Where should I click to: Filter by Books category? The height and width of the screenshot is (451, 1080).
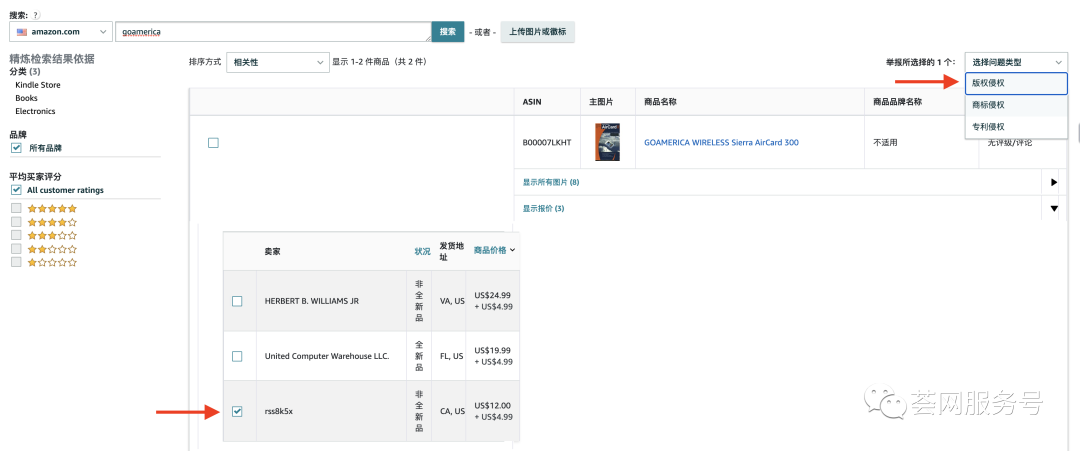(x=26, y=98)
